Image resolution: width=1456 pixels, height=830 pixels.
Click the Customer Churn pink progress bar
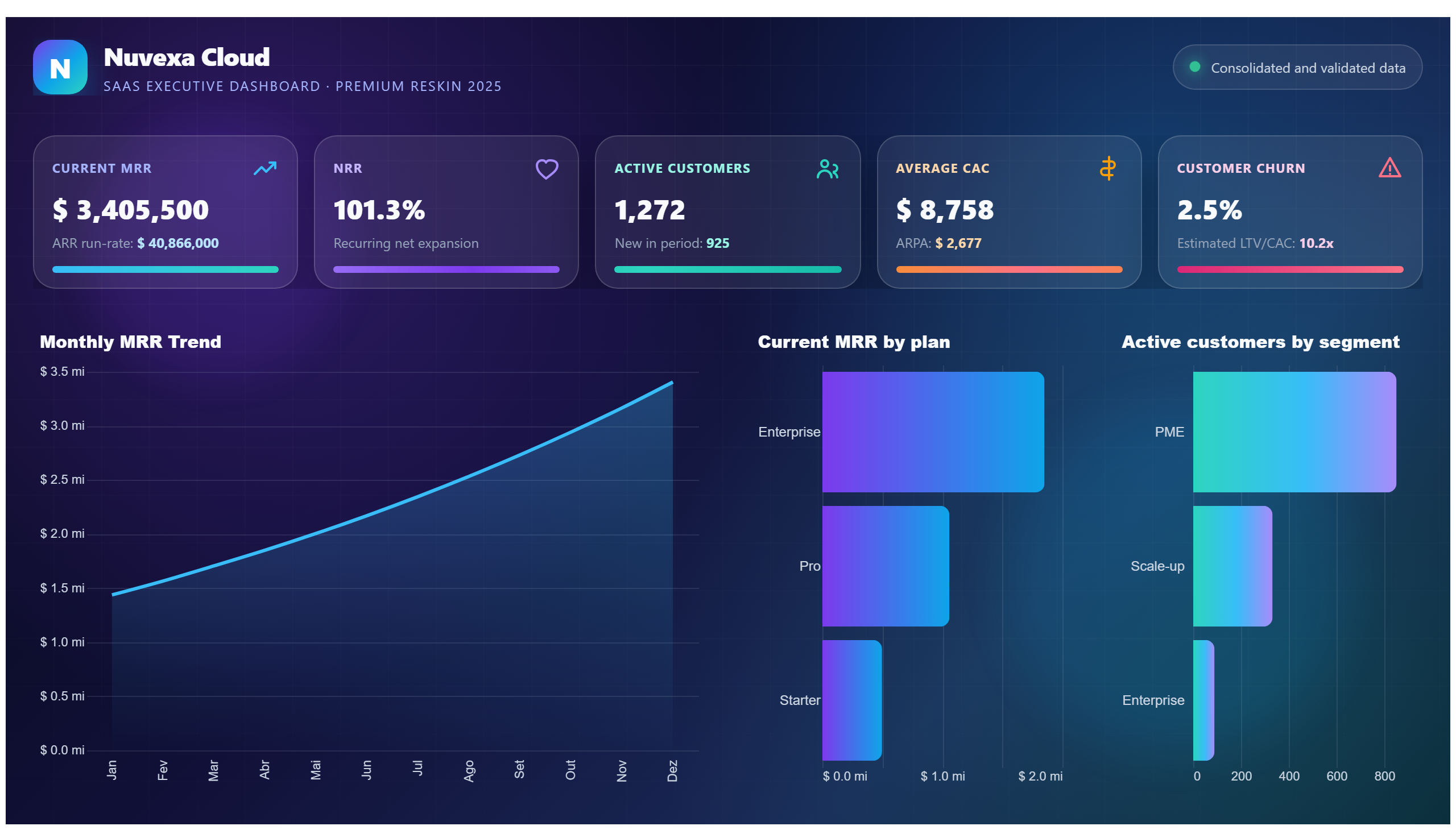[1289, 269]
